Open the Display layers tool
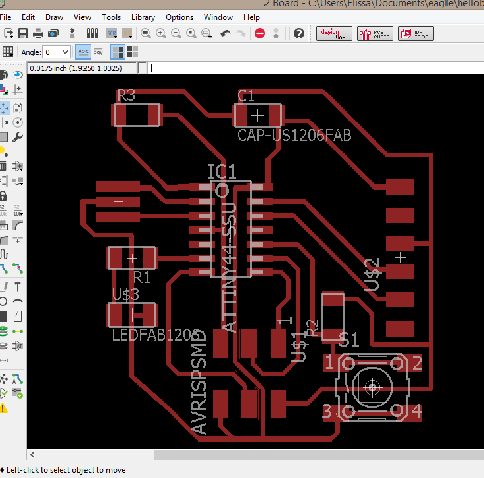Image resolution: width=484 pixels, height=478 pixels. coord(3,89)
